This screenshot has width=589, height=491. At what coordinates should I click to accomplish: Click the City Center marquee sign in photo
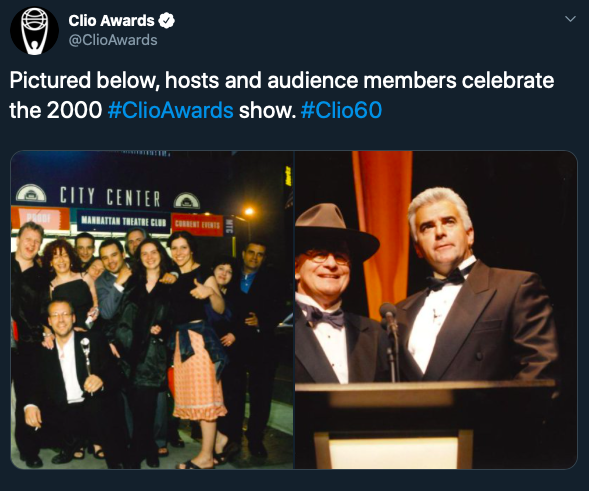[x=110, y=197]
